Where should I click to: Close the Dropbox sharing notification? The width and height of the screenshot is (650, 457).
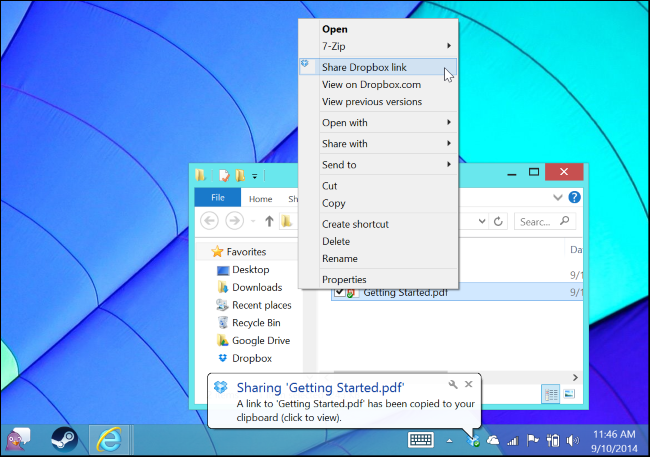tap(468, 384)
